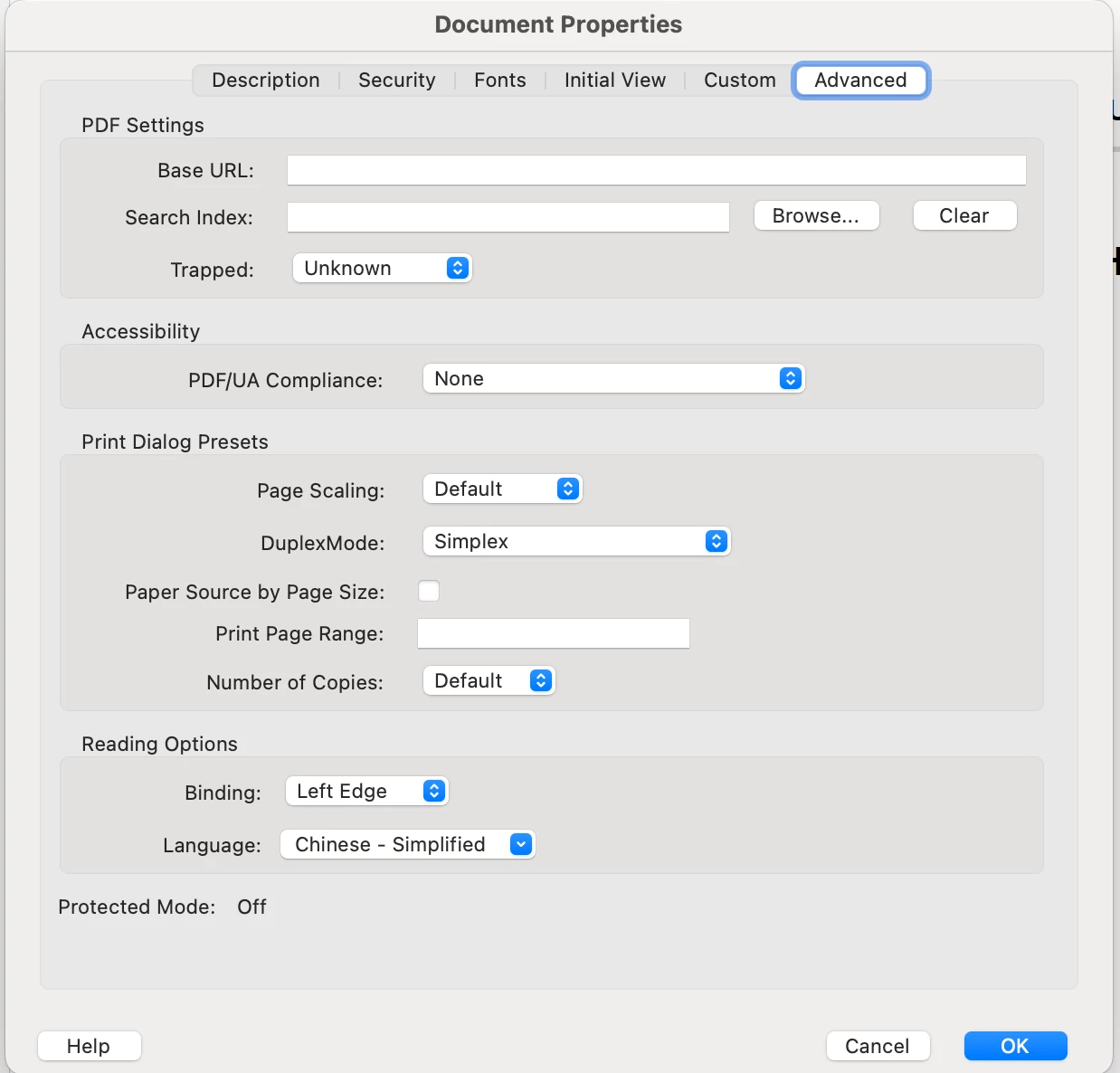
Task: Cancel the Document Properties dialog
Action: [x=878, y=1046]
